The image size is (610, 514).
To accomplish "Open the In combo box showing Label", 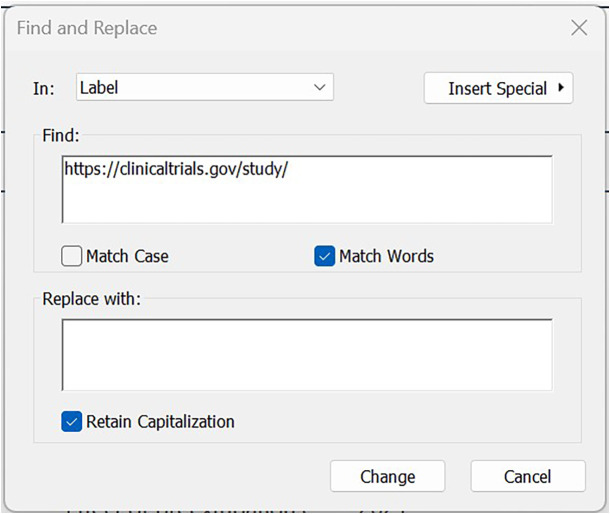I will pyautogui.click(x=205, y=87).
